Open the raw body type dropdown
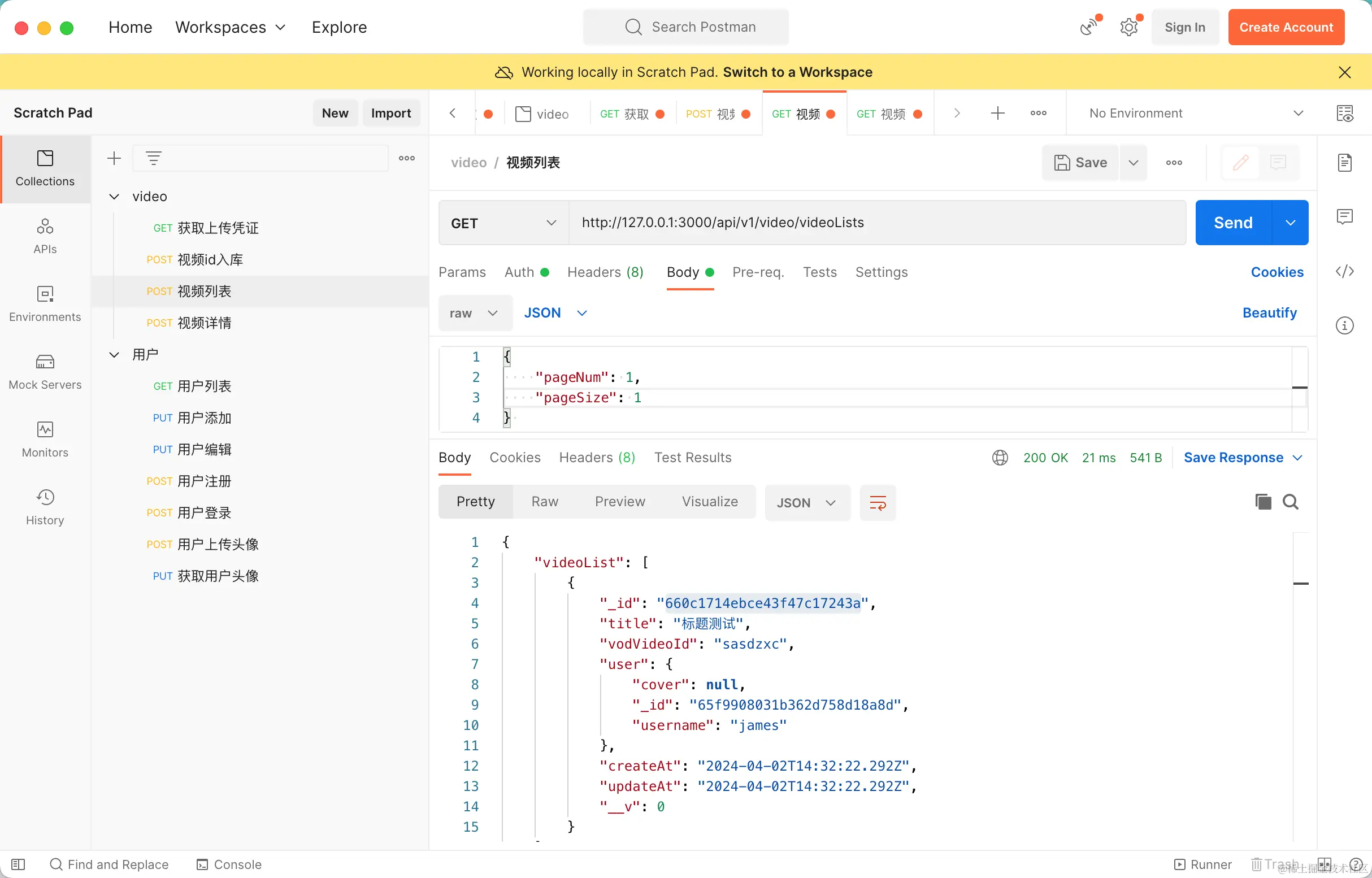Screen dimensions: 1372x878 click(474, 313)
